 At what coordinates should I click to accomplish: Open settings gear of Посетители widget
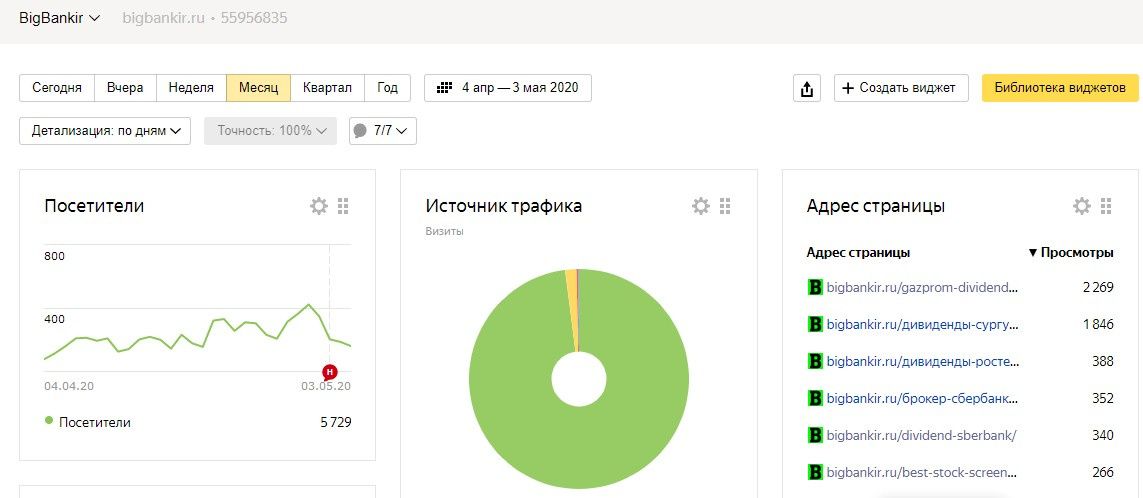click(x=319, y=206)
